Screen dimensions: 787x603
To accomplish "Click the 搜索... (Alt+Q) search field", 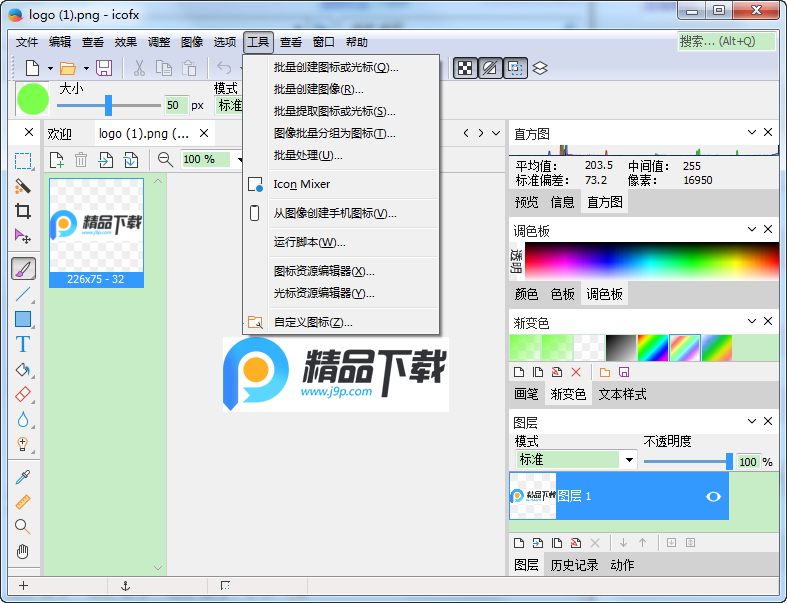I will [x=726, y=42].
